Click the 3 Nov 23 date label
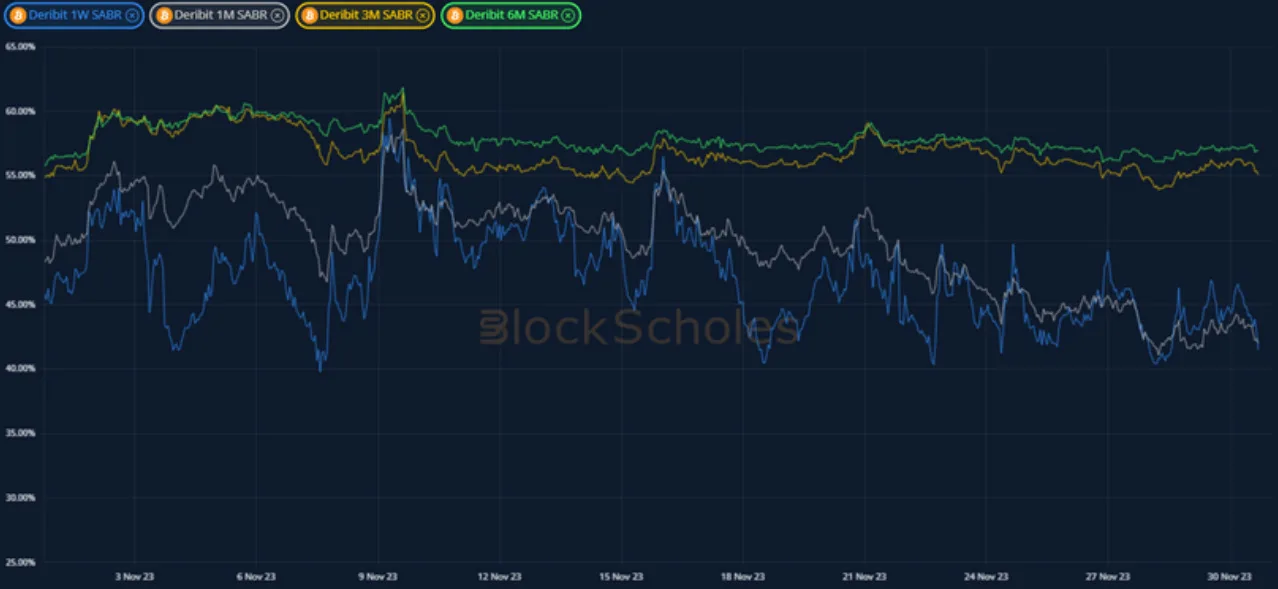This screenshot has width=1278, height=589. click(135, 576)
